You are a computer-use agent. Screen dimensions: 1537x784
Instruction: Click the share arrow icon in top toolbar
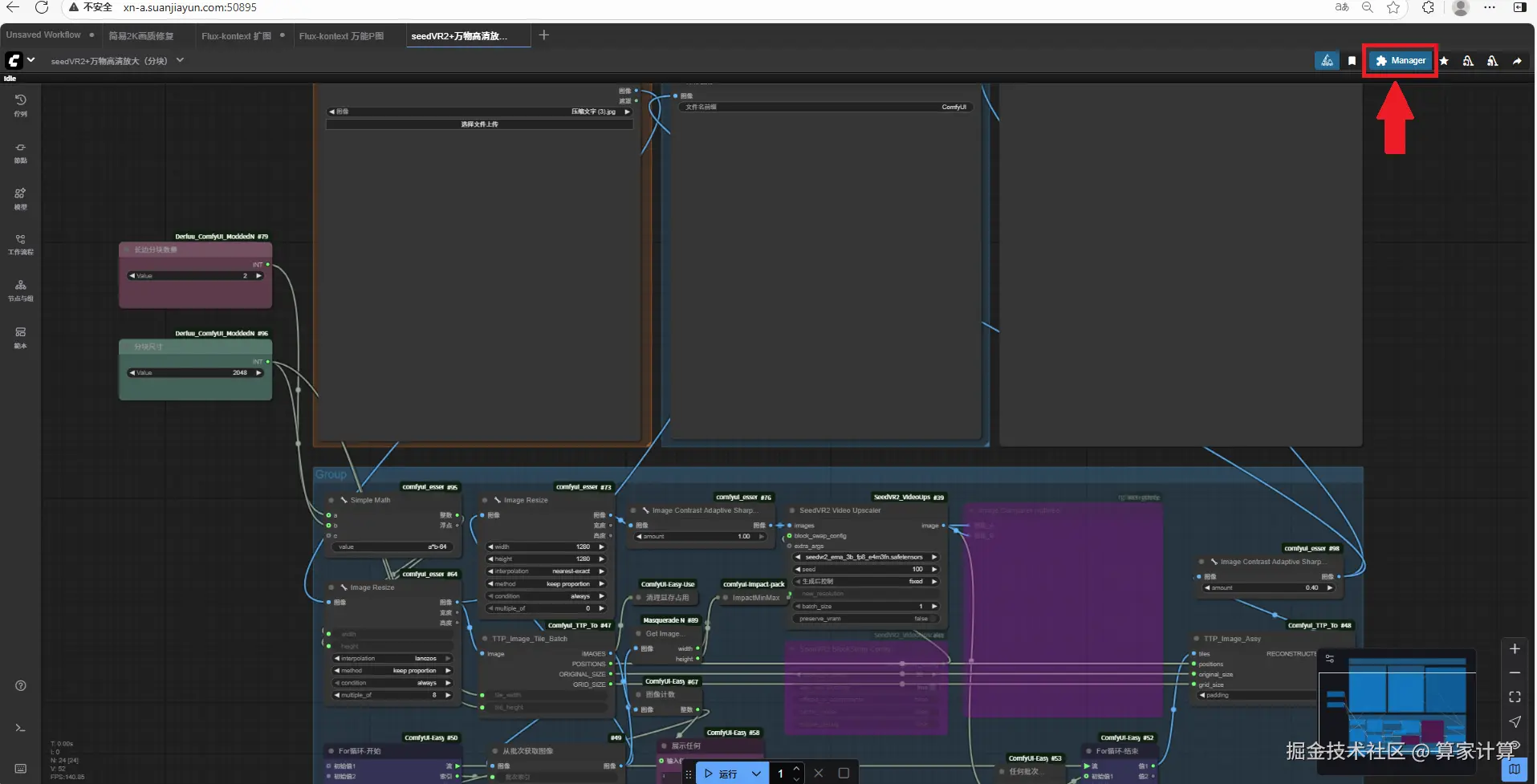(x=1517, y=61)
